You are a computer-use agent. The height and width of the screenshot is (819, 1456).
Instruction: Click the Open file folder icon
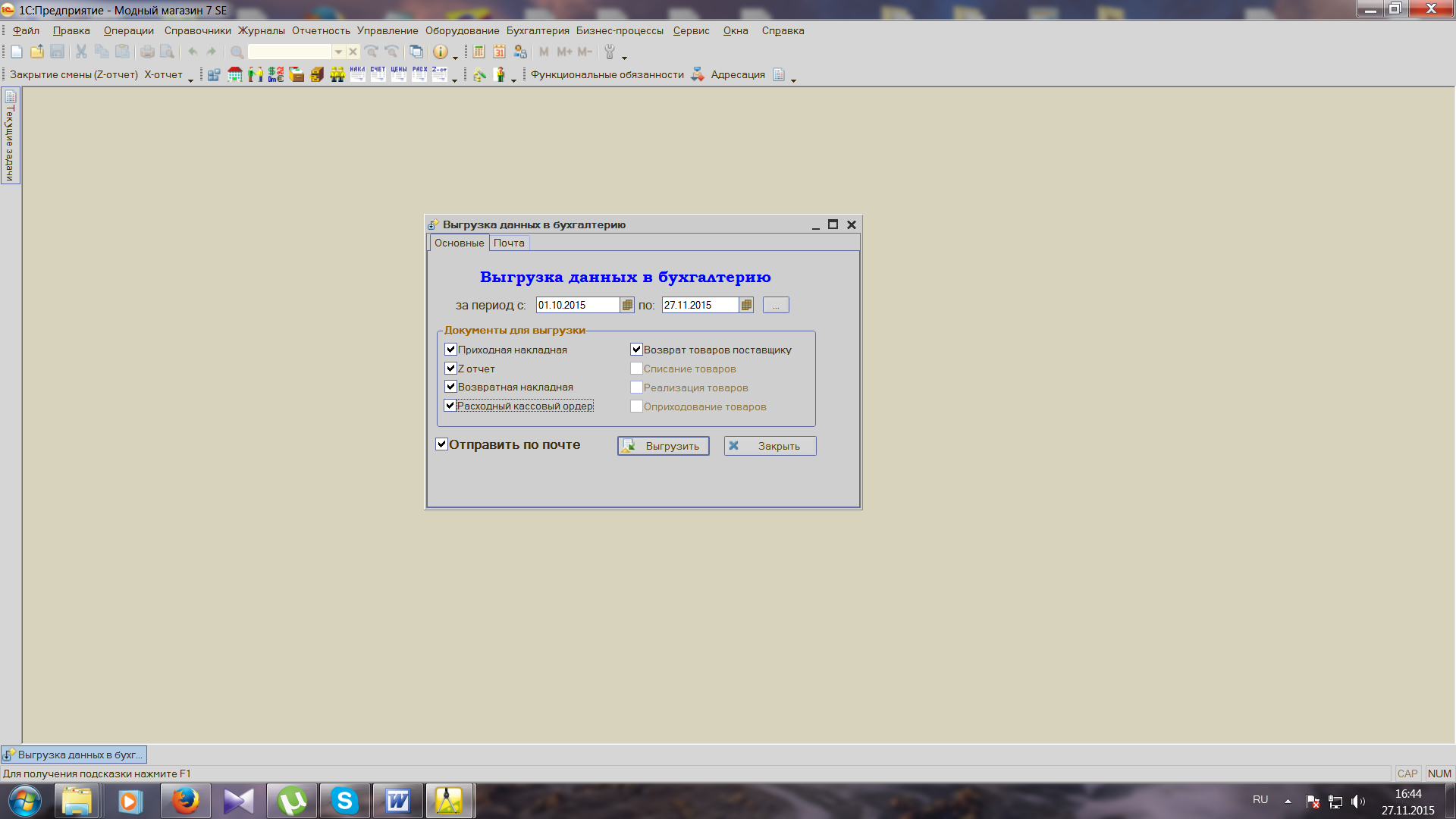[x=36, y=52]
